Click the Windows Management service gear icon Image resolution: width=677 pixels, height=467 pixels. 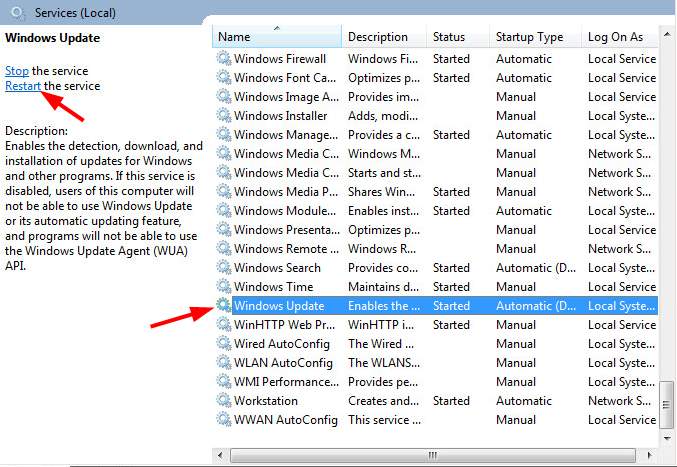click(x=224, y=134)
